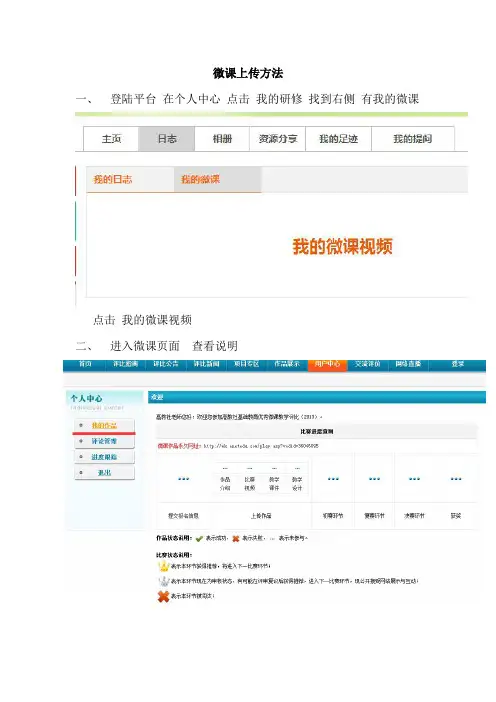The image size is (496, 702).
Task: Click the bullet icon beside 我的作品
Action: click(81, 425)
